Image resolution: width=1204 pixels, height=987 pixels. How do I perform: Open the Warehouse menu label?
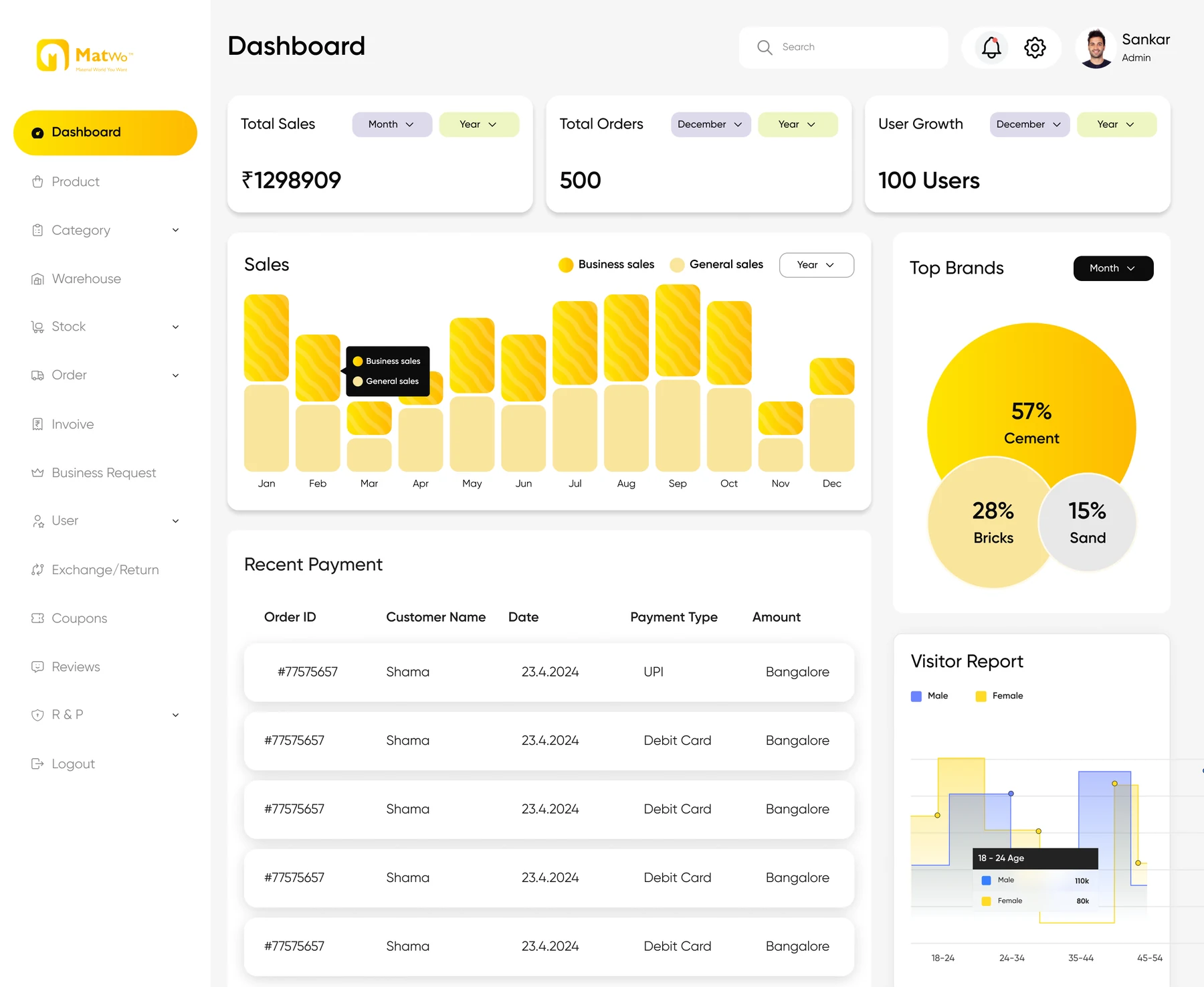(86, 279)
